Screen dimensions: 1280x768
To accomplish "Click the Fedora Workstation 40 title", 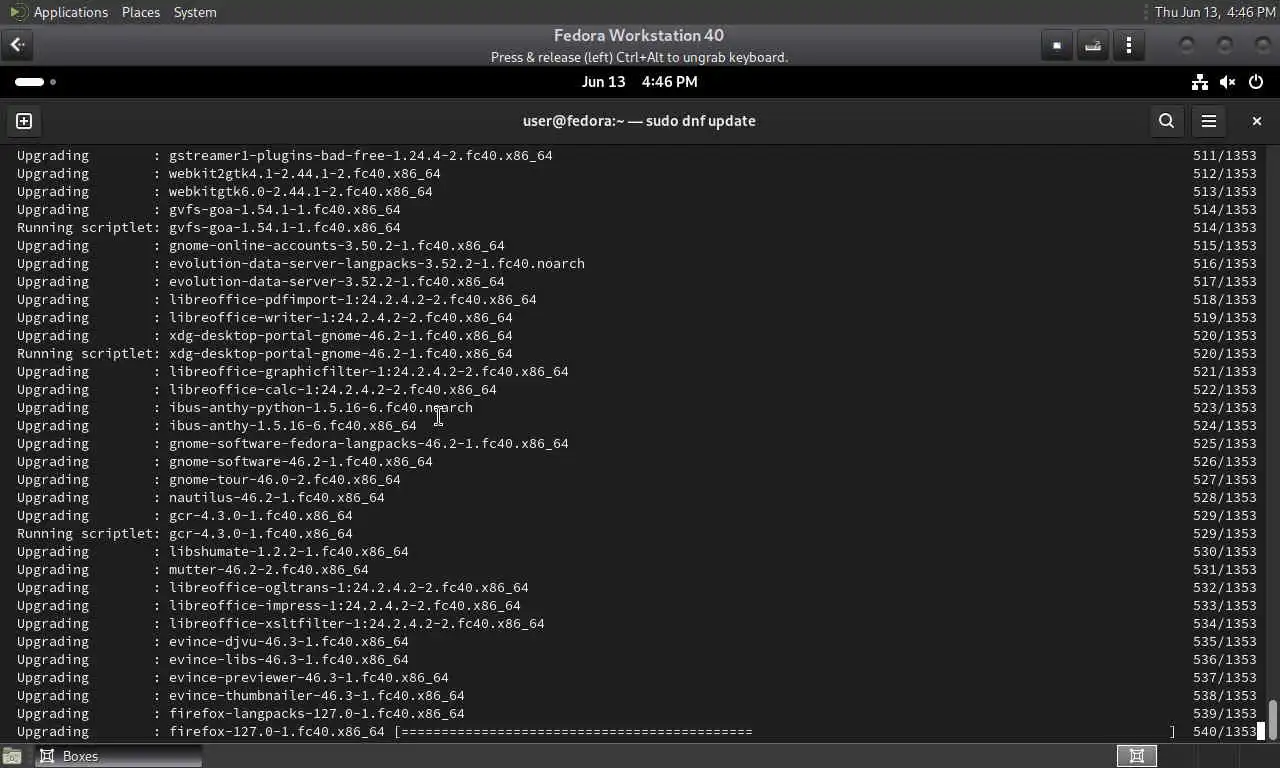I will [639, 36].
